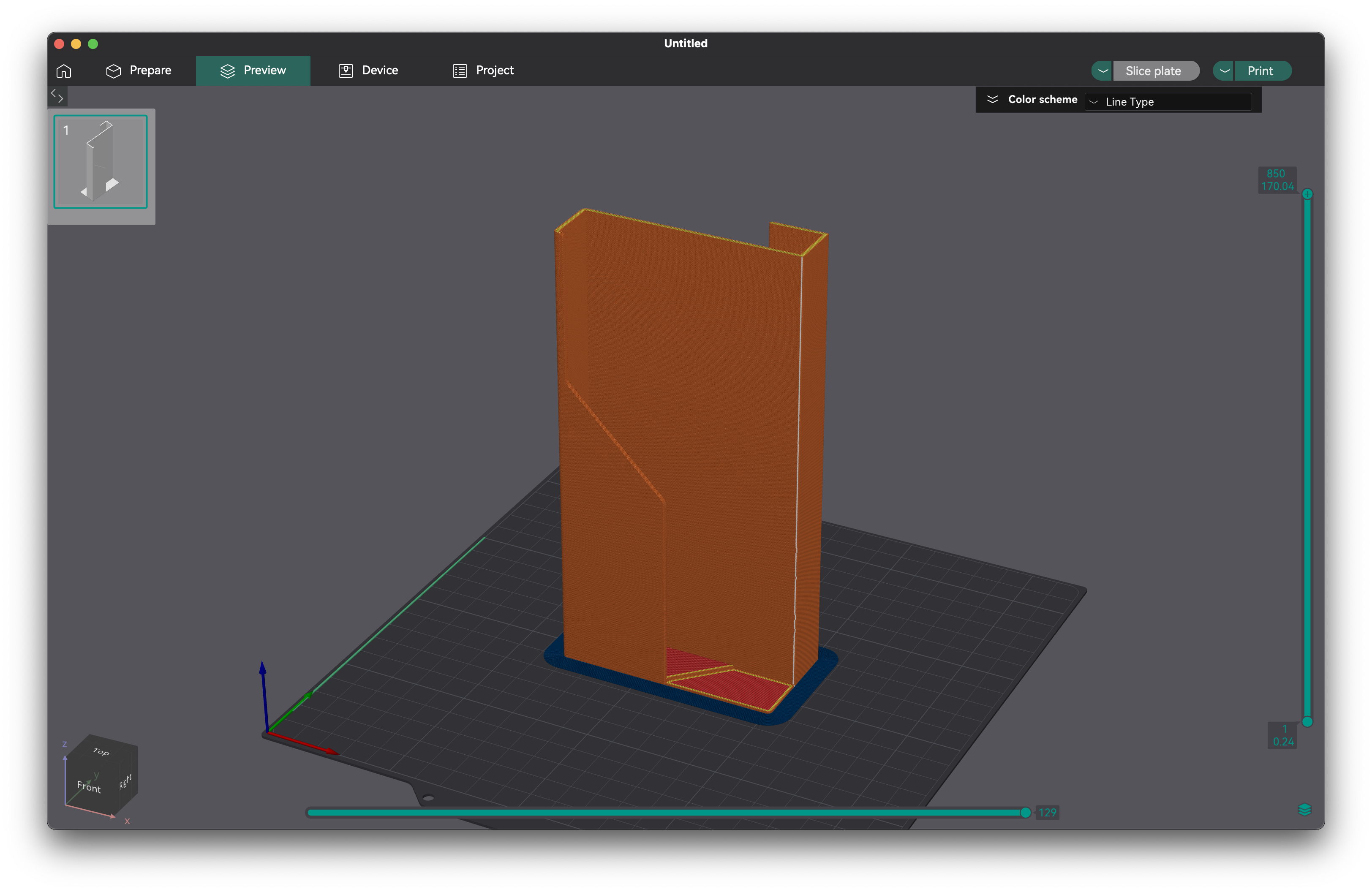This screenshot has height=892, width=1372.
Task: Click the bottom handle of the layer slider
Action: (x=1307, y=721)
